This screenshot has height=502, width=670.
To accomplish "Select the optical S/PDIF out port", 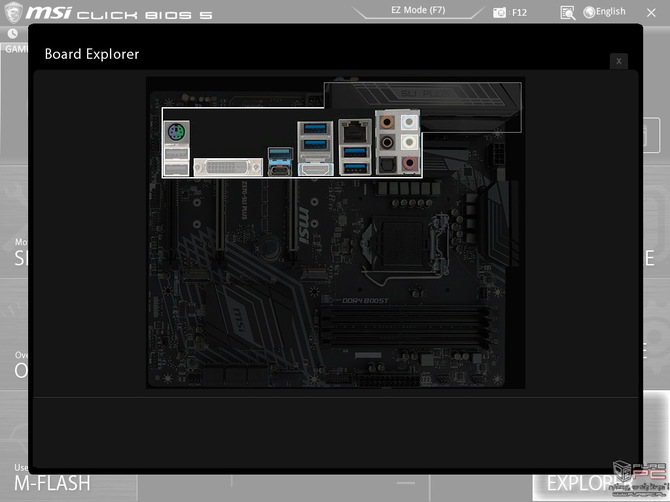I will click(387, 164).
